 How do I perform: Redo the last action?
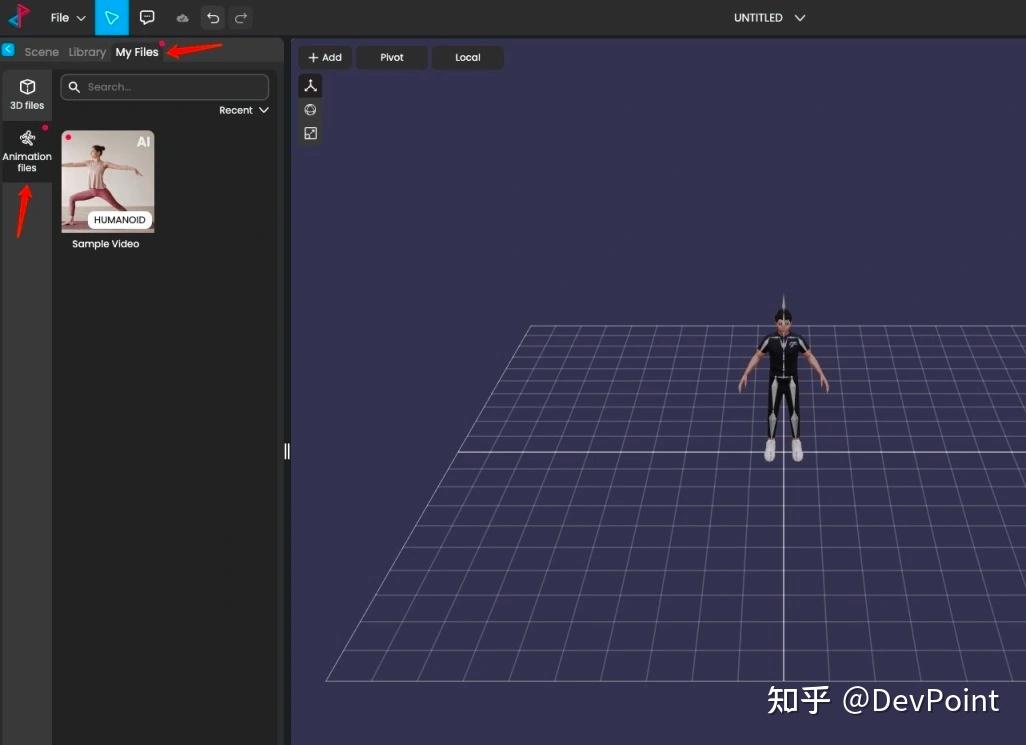[240, 17]
